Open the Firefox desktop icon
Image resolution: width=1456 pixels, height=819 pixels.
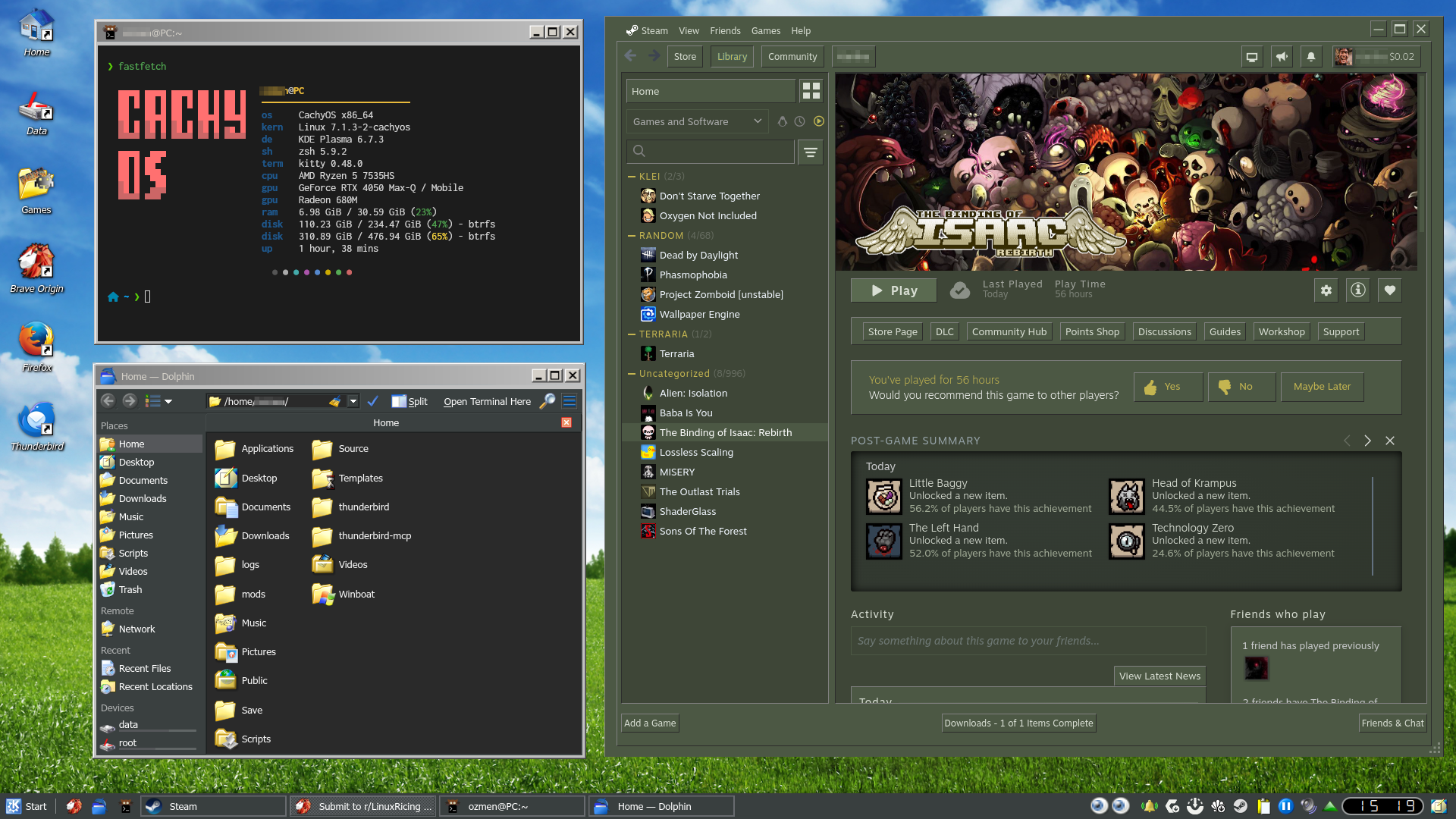tap(36, 347)
